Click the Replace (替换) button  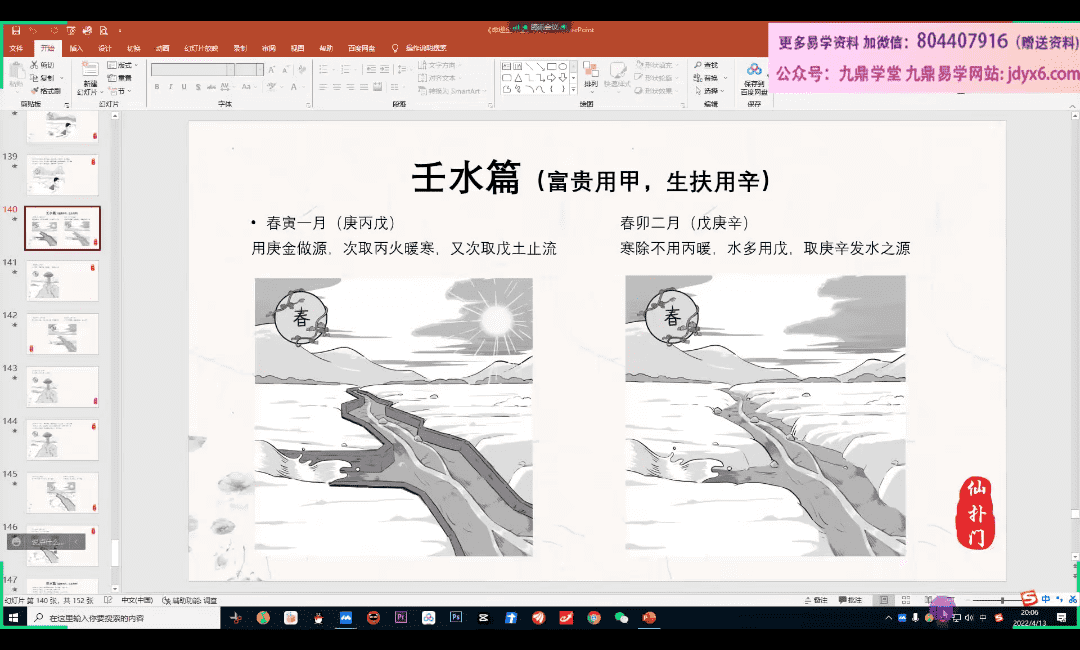(710, 78)
